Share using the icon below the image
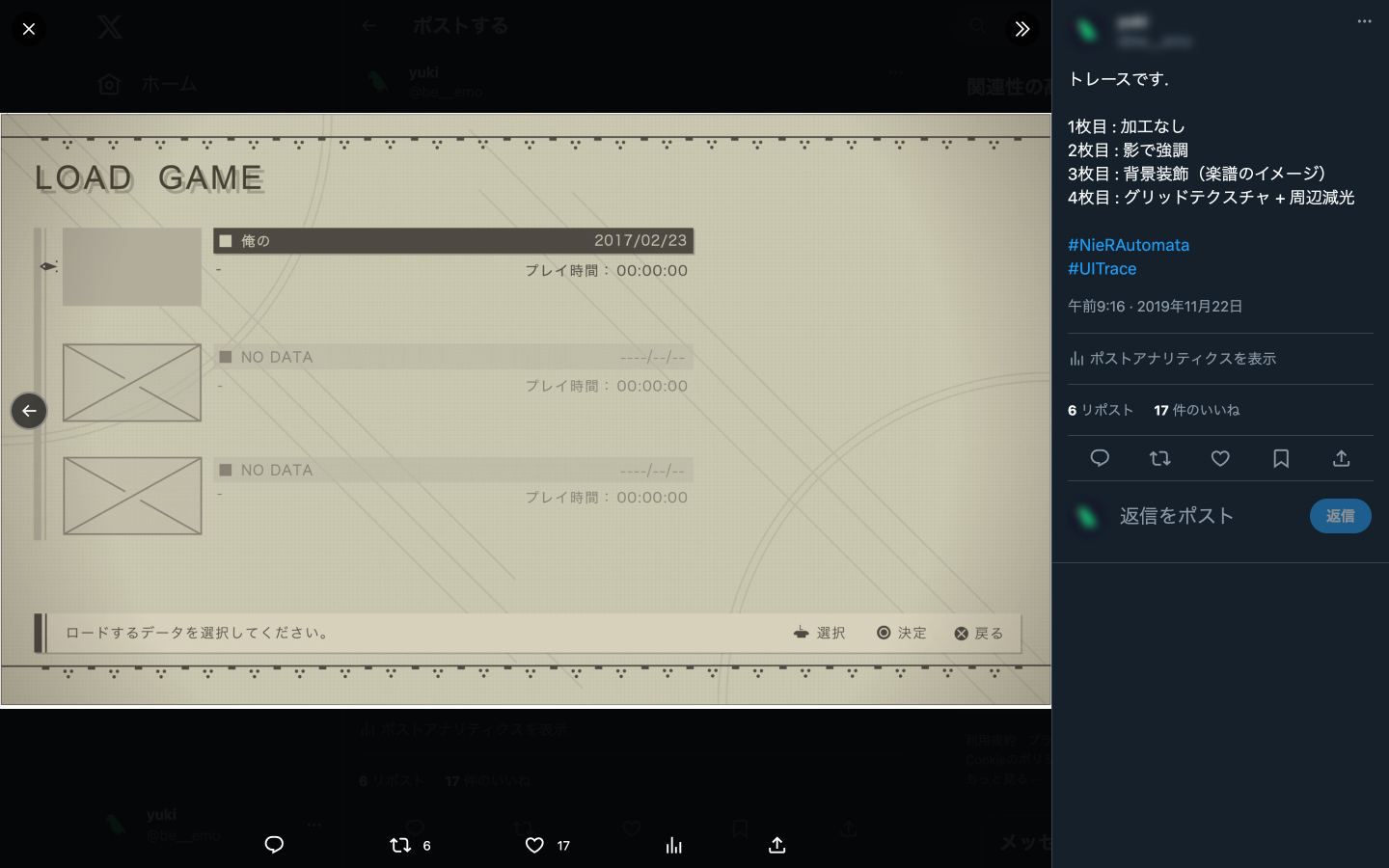This screenshot has width=1389, height=868. 777,845
